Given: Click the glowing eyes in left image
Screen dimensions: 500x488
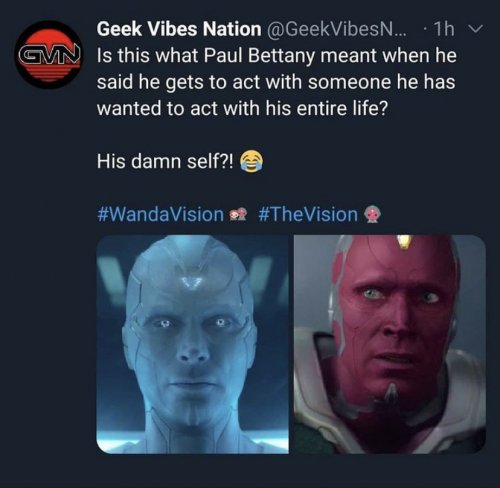Looking at the screenshot, I should pyautogui.click(x=191, y=323).
